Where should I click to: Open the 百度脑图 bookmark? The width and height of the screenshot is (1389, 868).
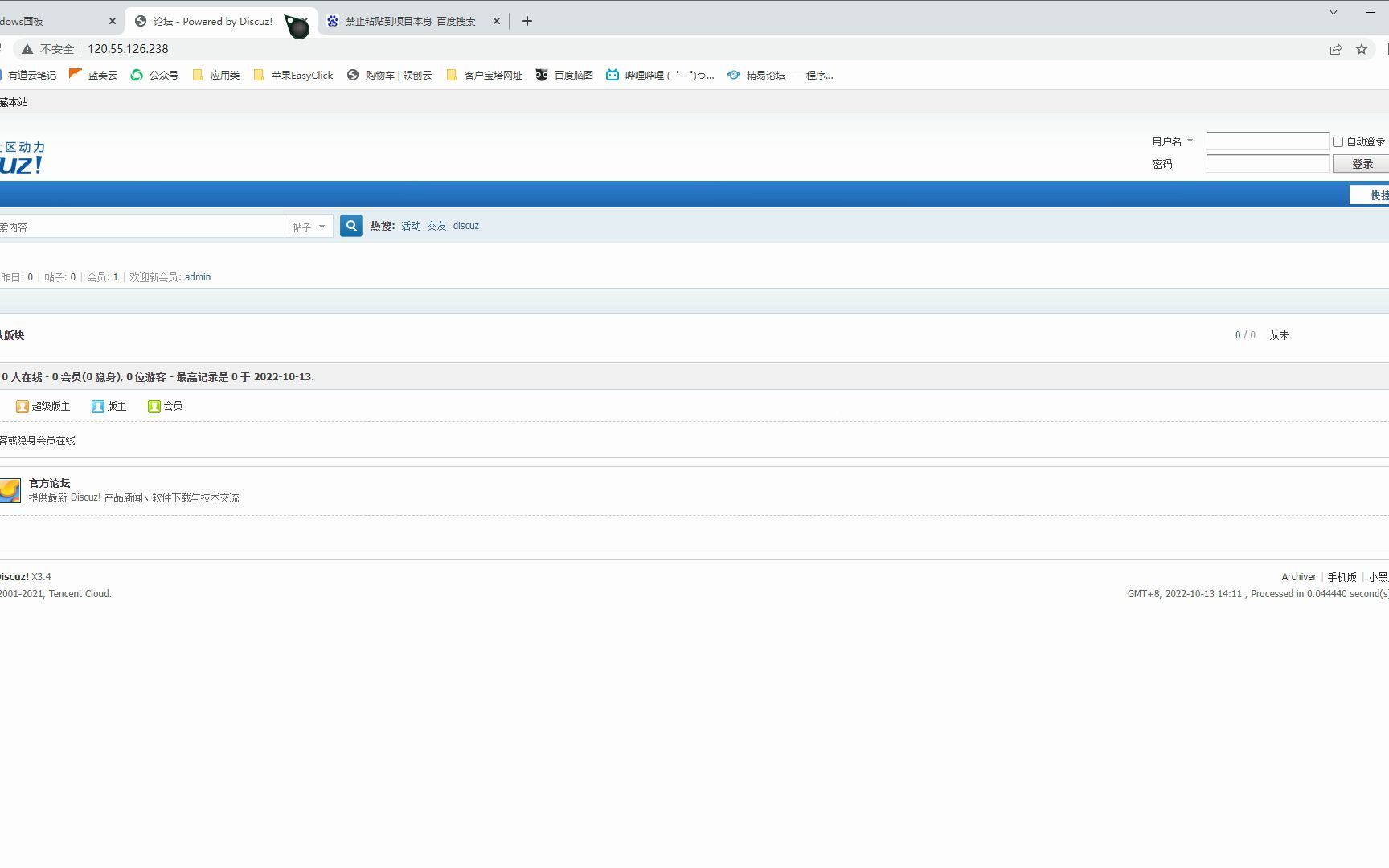(x=564, y=75)
